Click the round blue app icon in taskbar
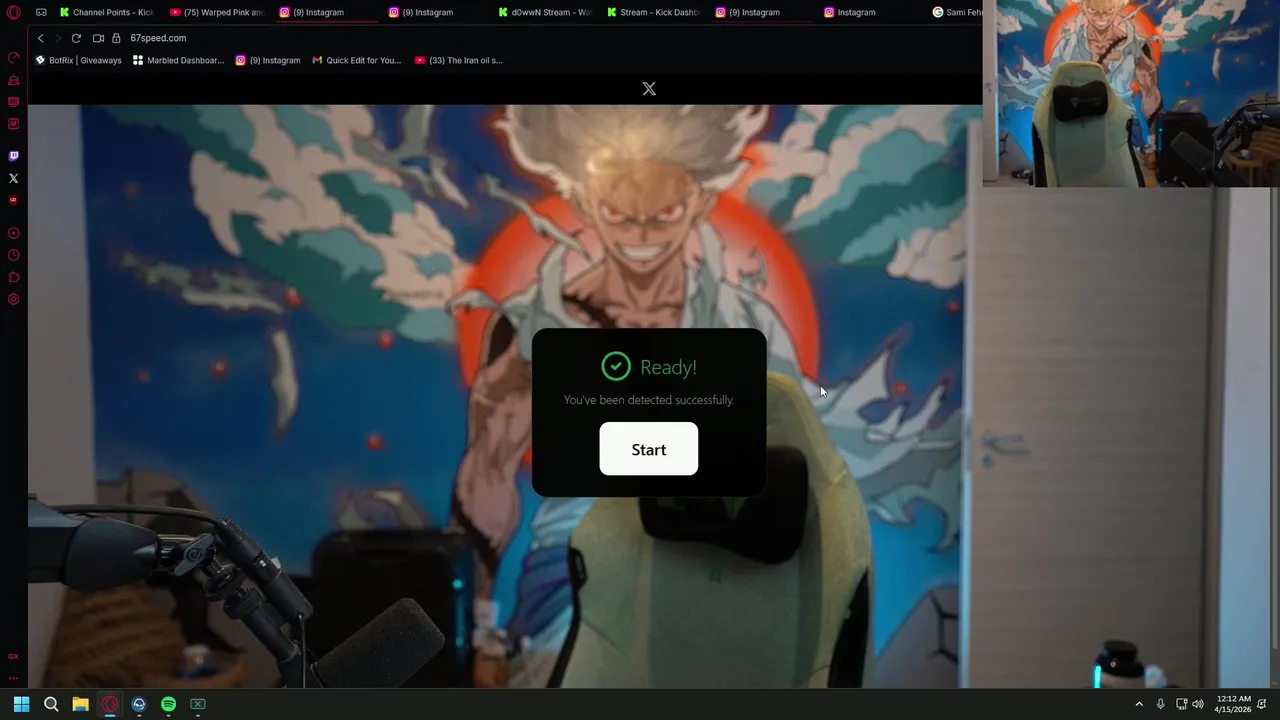1280x720 pixels. click(139, 704)
